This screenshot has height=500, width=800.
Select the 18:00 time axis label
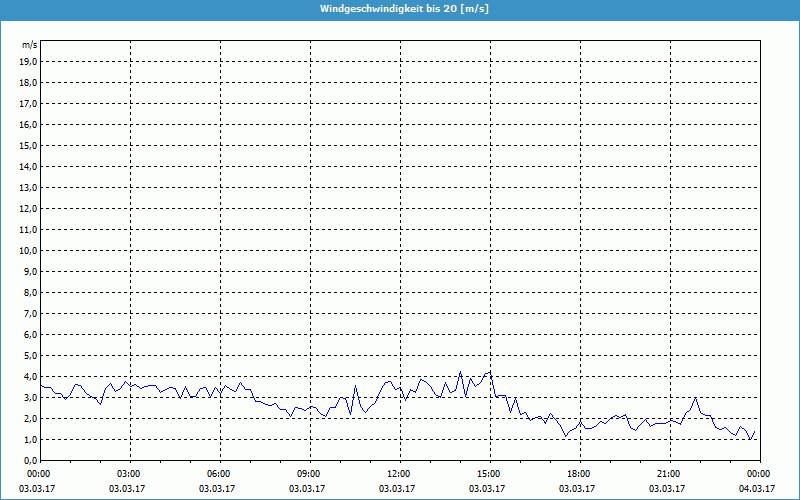[x=579, y=474]
